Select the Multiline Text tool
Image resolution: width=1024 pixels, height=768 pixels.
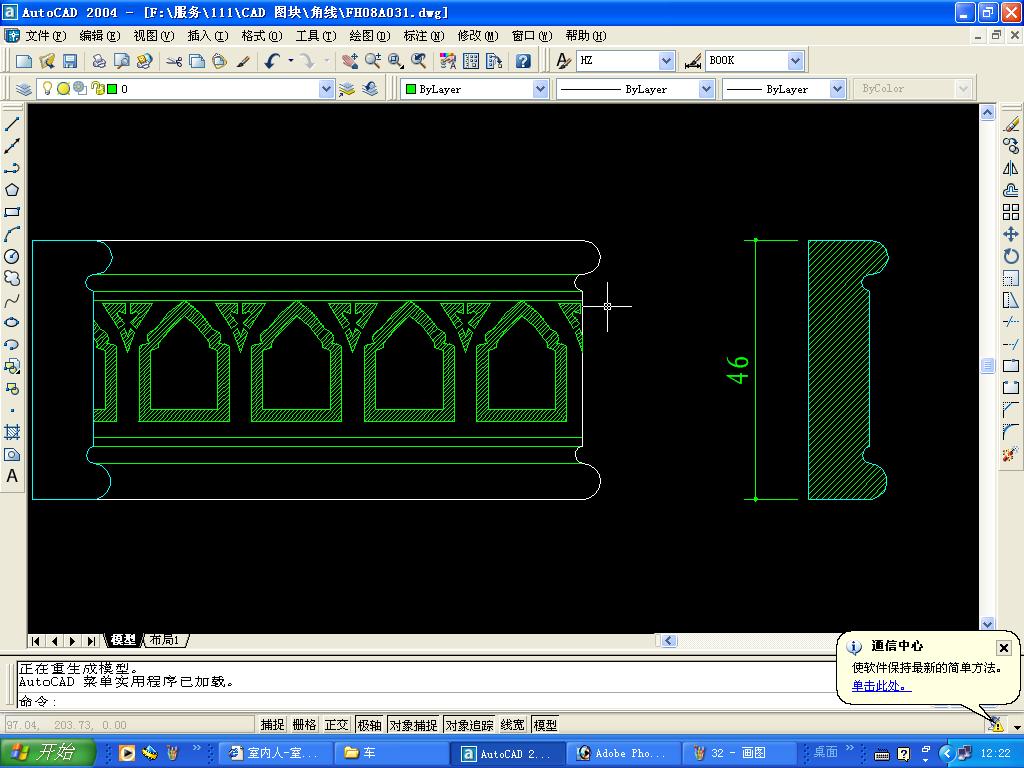click(x=12, y=476)
